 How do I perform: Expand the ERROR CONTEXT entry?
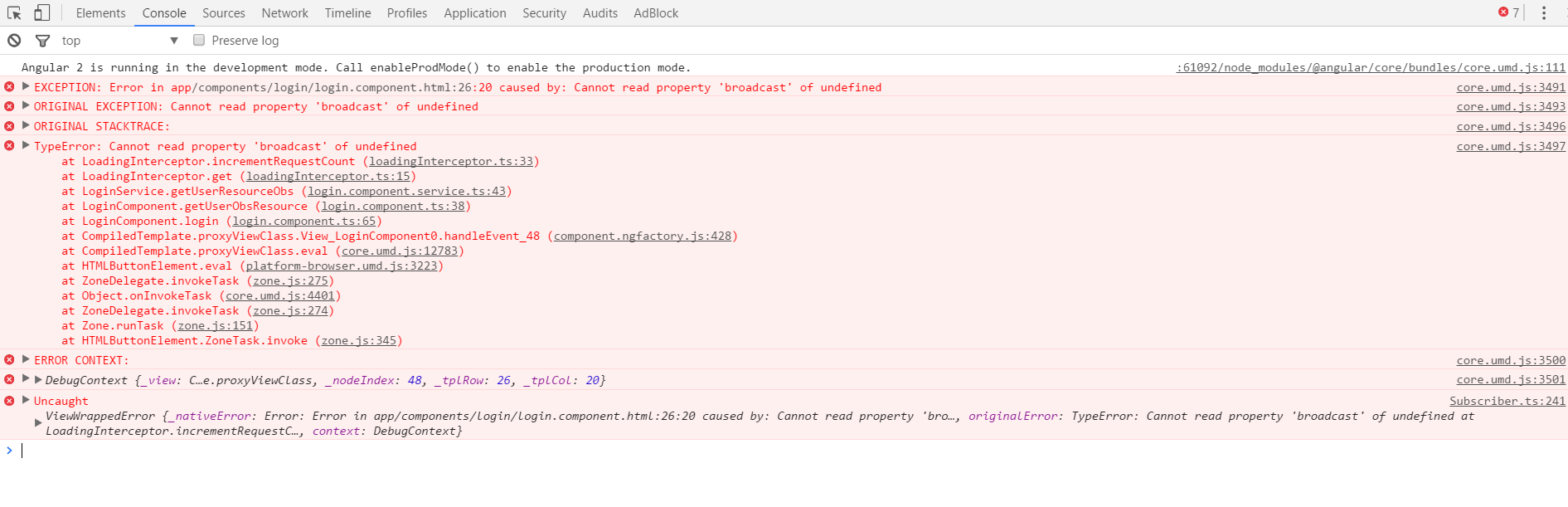click(26, 359)
